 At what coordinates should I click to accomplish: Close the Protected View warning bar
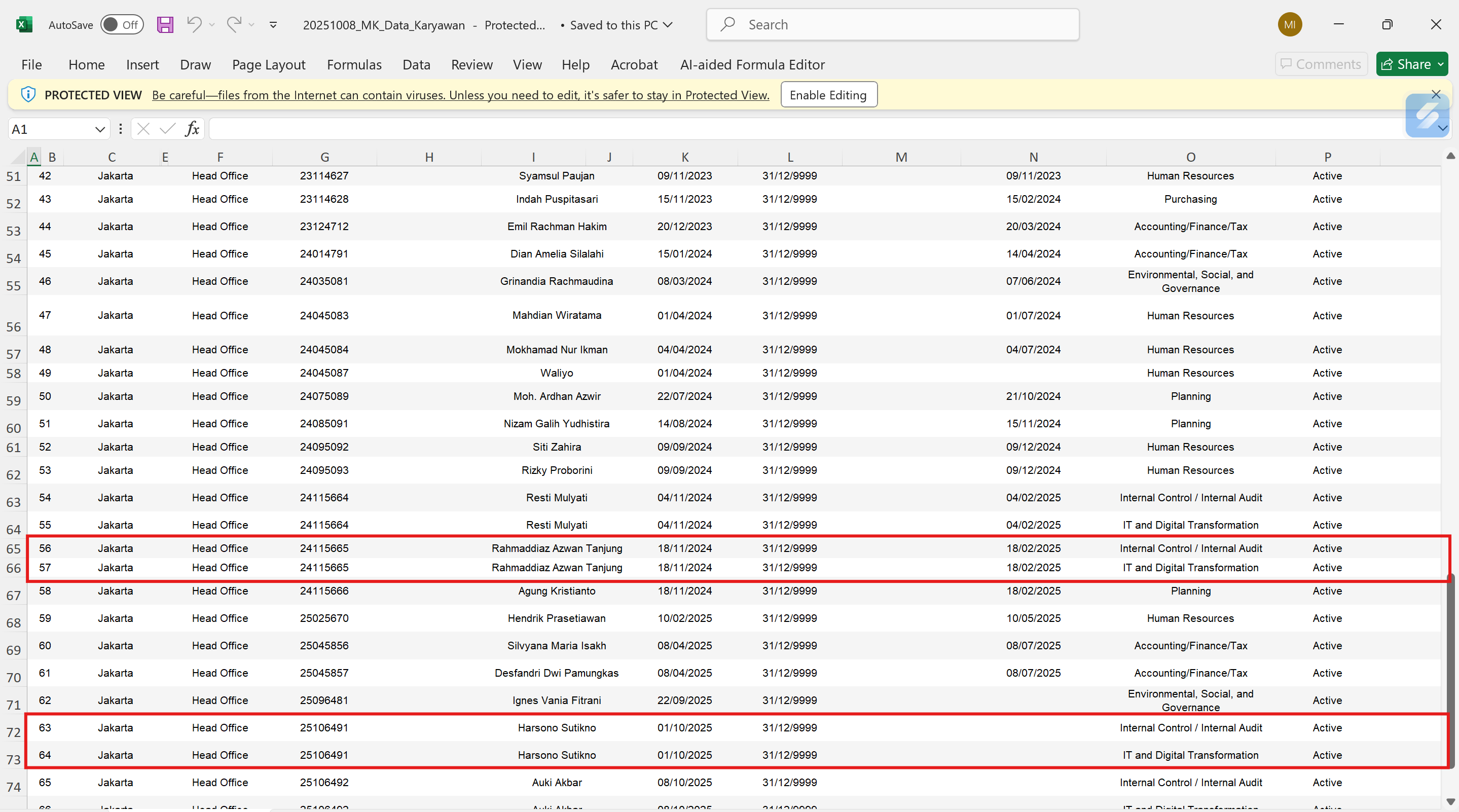tap(1435, 94)
